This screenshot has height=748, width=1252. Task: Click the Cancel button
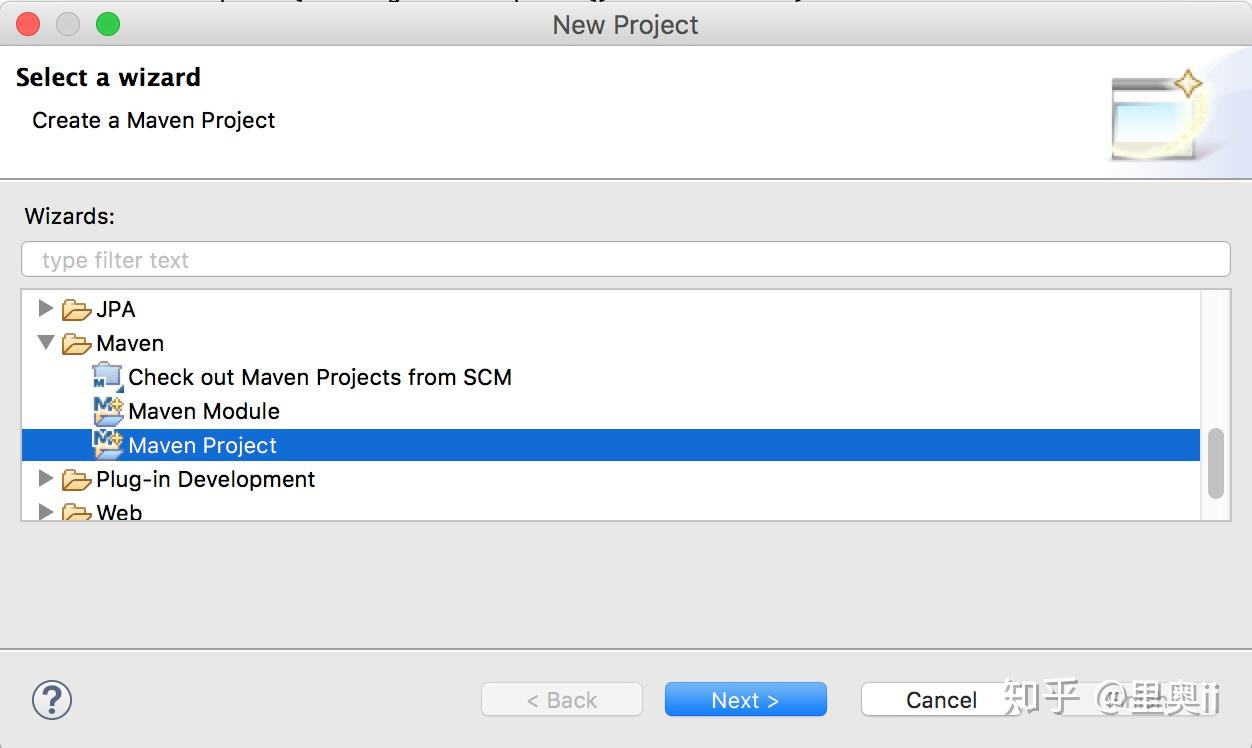(x=941, y=700)
